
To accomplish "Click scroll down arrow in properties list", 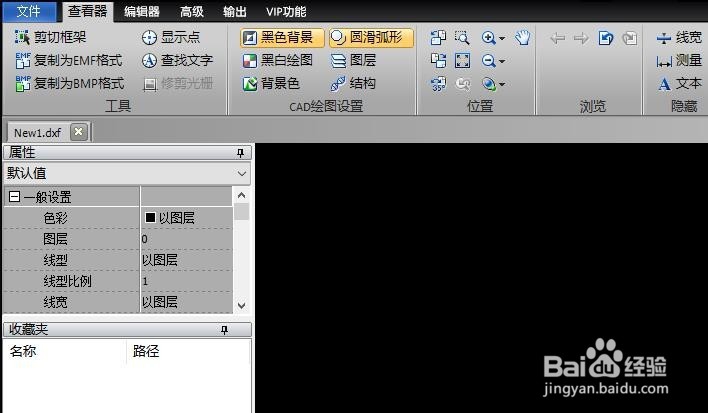I will coord(242,305).
